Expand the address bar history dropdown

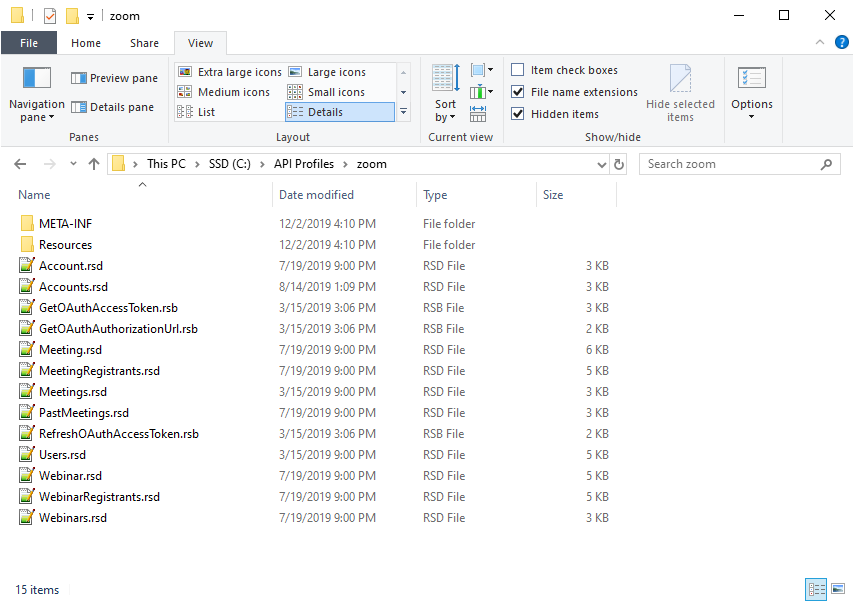(x=600, y=164)
